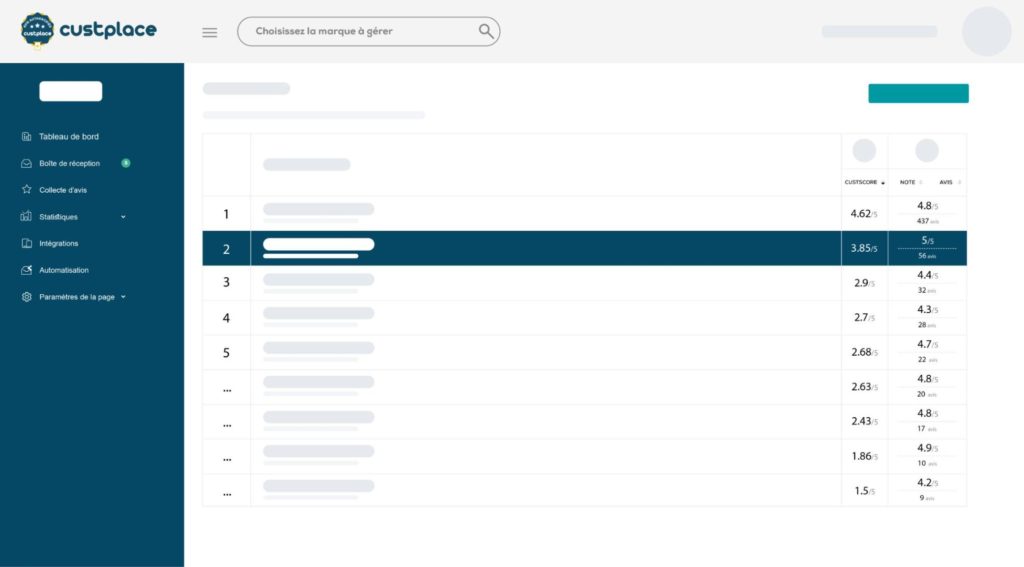Toggle the hamburger menu icon
The image size is (1024, 567).
pos(210,32)
